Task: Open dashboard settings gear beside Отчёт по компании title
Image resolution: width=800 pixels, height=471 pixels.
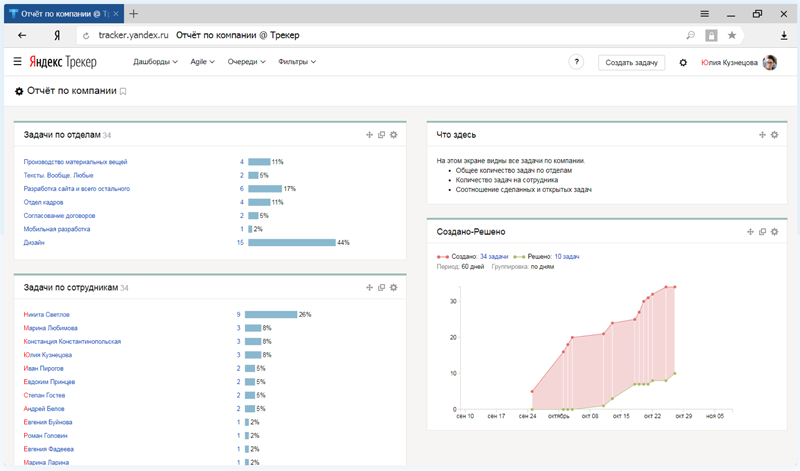Action: 19,91
